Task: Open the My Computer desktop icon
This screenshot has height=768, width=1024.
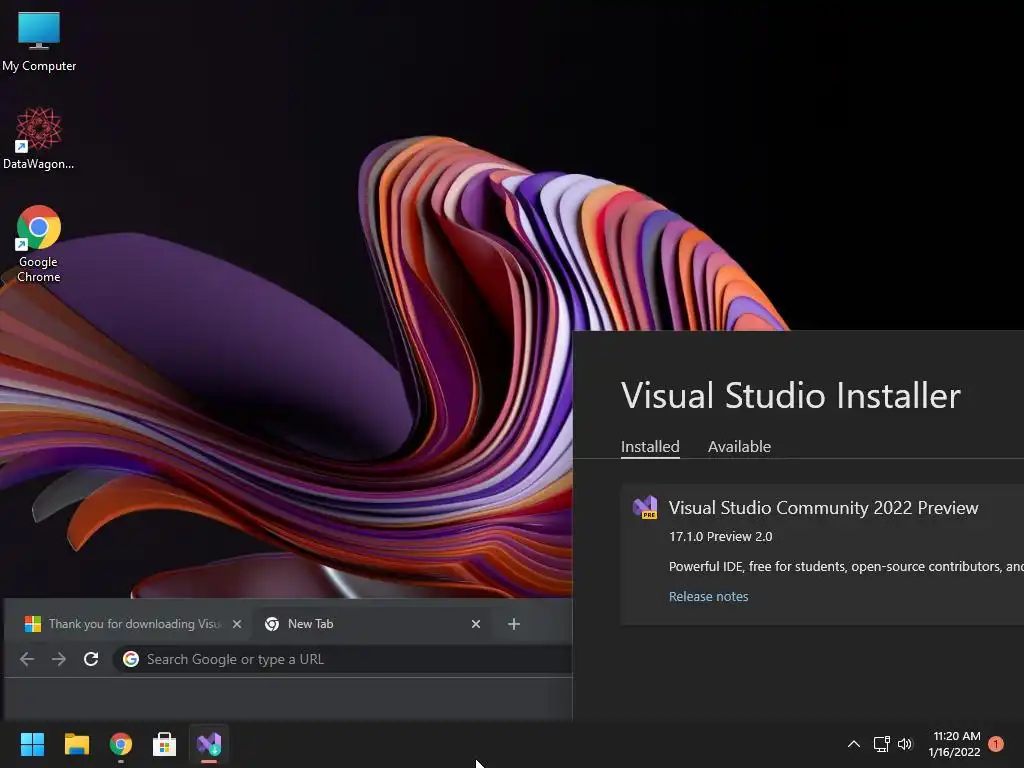Action: tap(39, 41)
